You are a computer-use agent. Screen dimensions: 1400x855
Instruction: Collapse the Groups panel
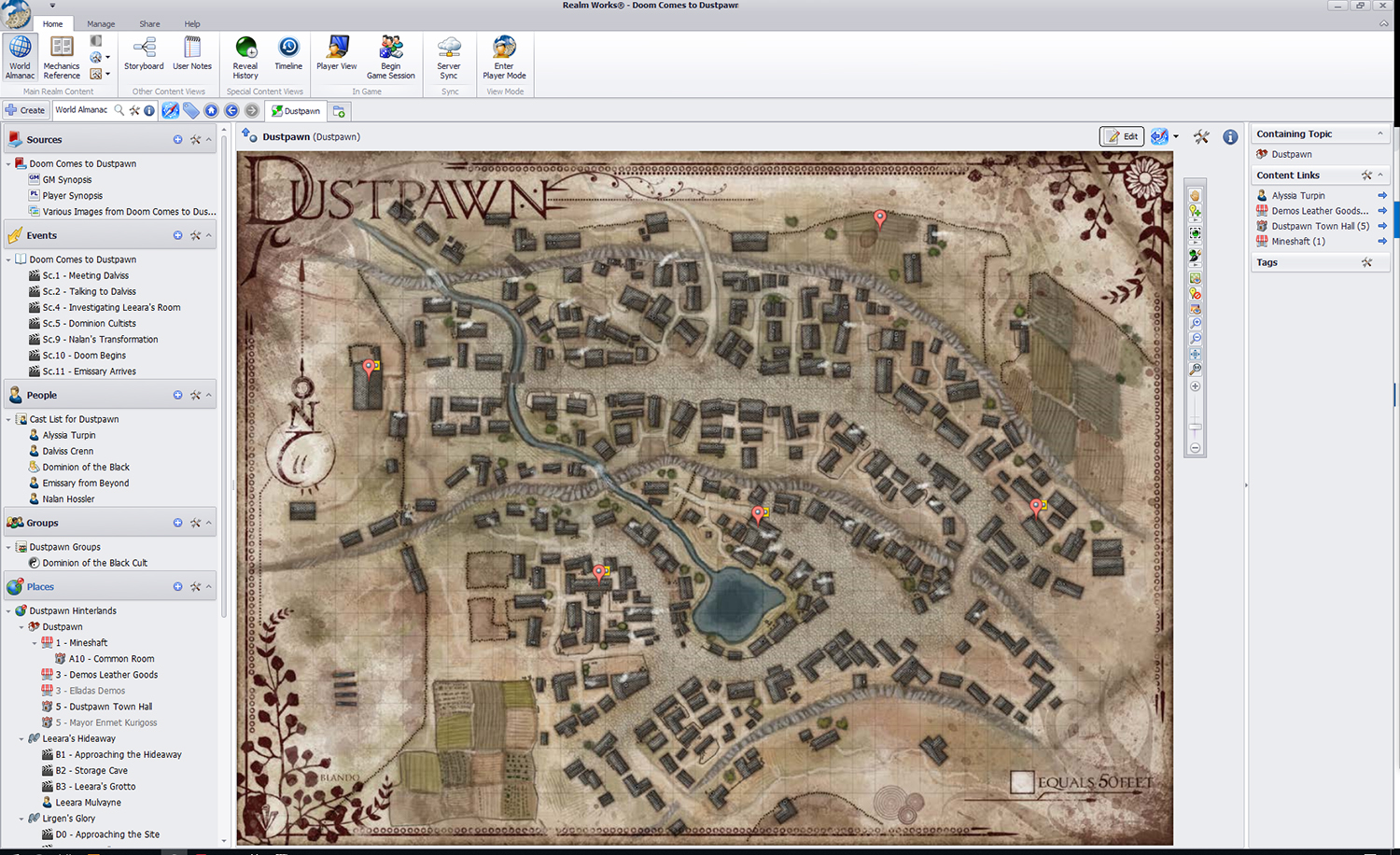(208, 523)
